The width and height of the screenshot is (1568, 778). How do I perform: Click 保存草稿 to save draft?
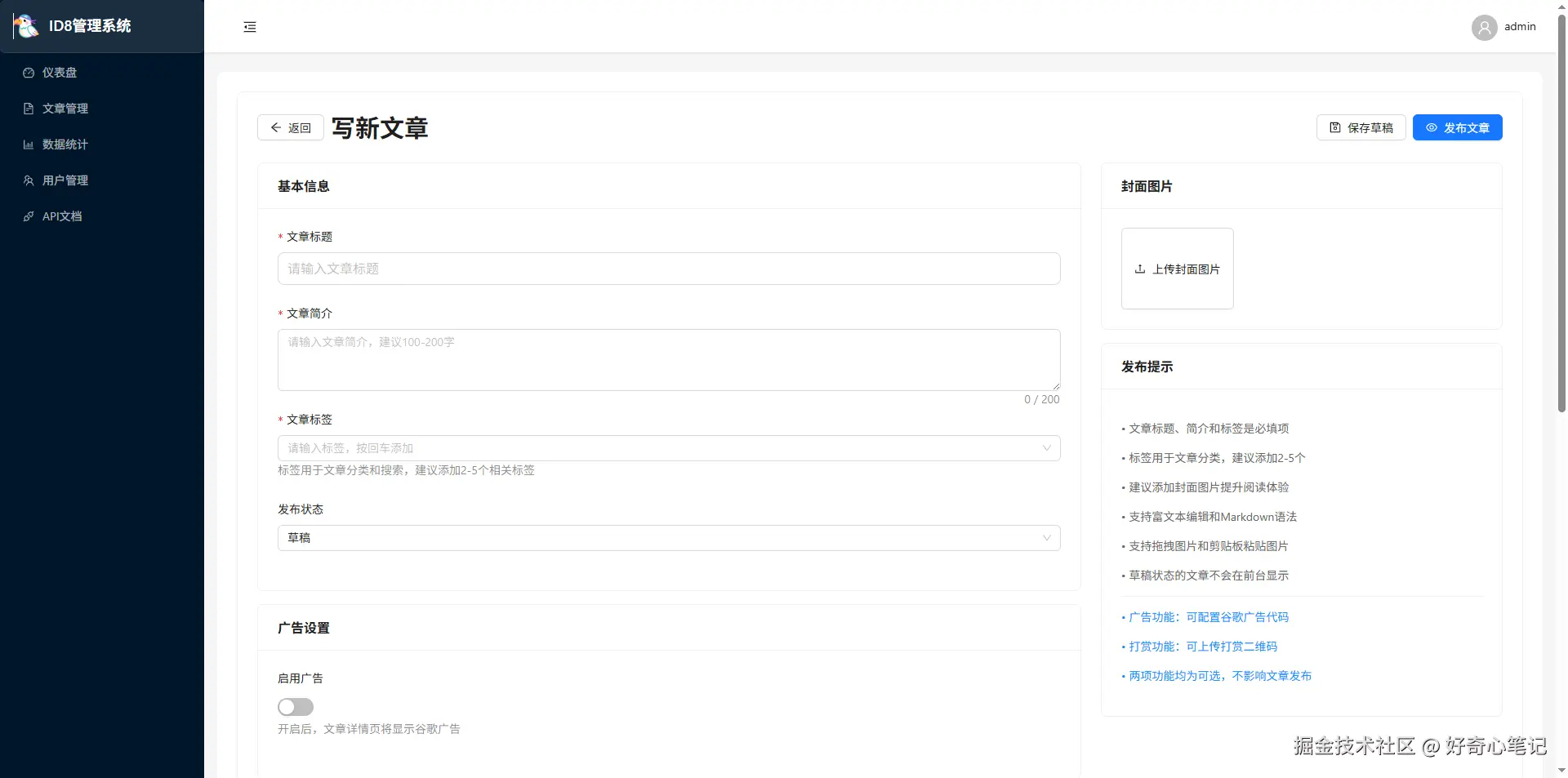pyautogui.click(x=1361, y=127)
